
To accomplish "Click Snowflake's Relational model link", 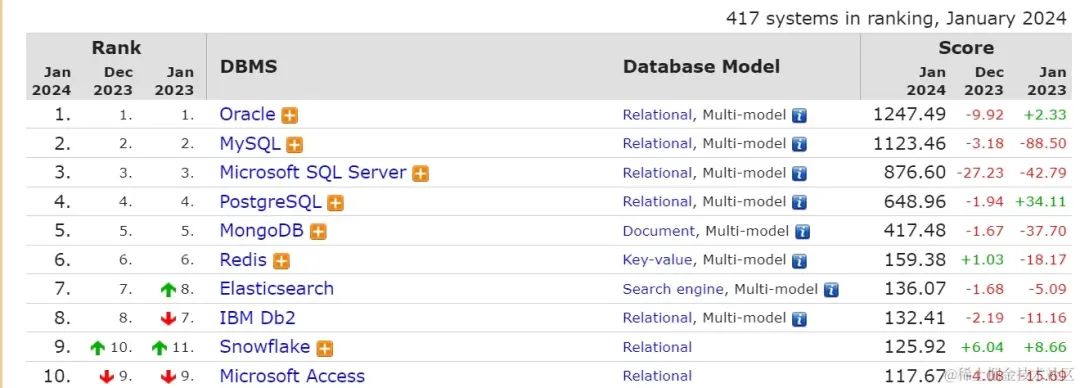I will (657, 347).
